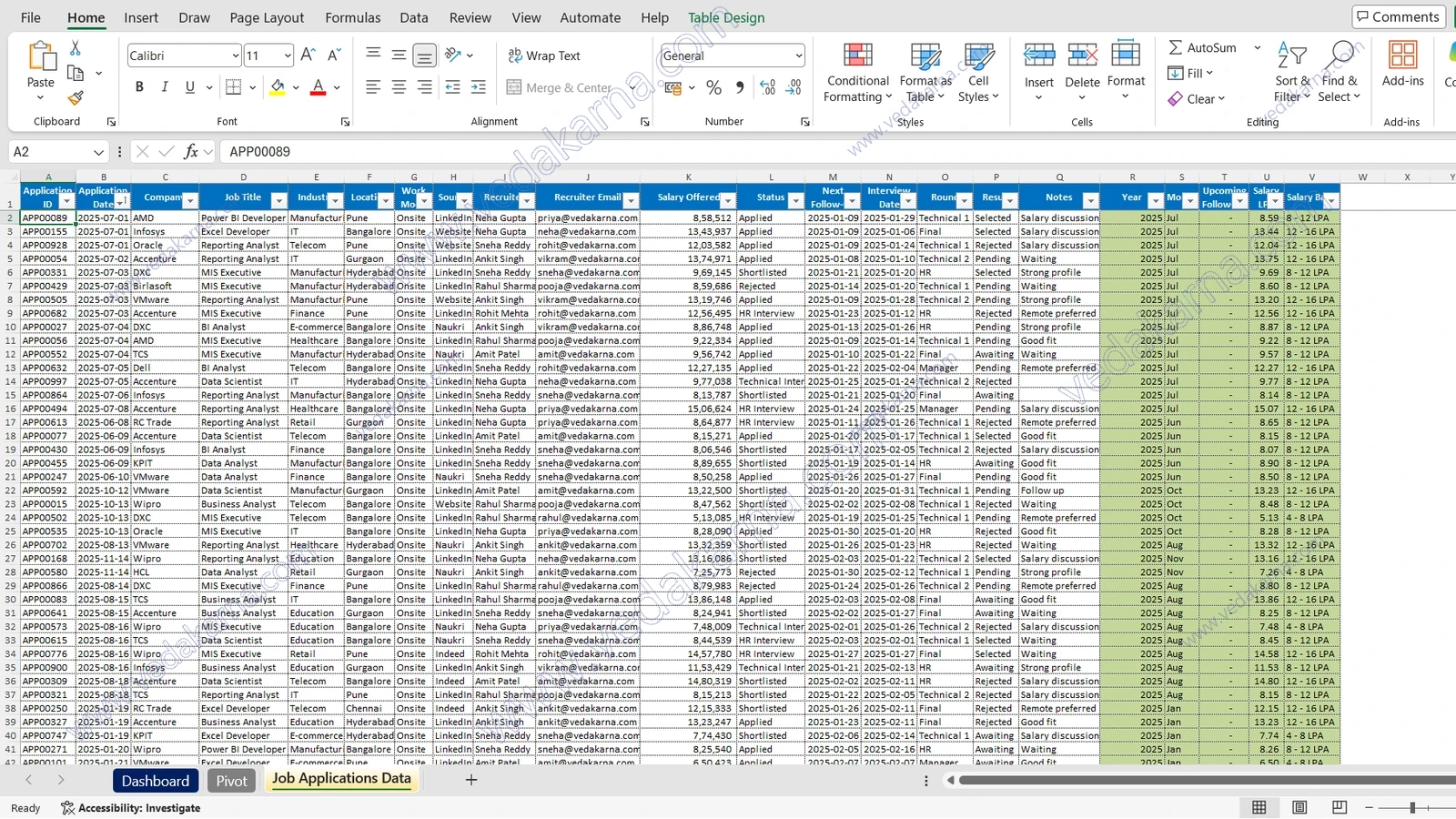The width and height of the screenshot is (1456, 819).
Task: Toggle Middle Align
Action: (x=399, y=56)
